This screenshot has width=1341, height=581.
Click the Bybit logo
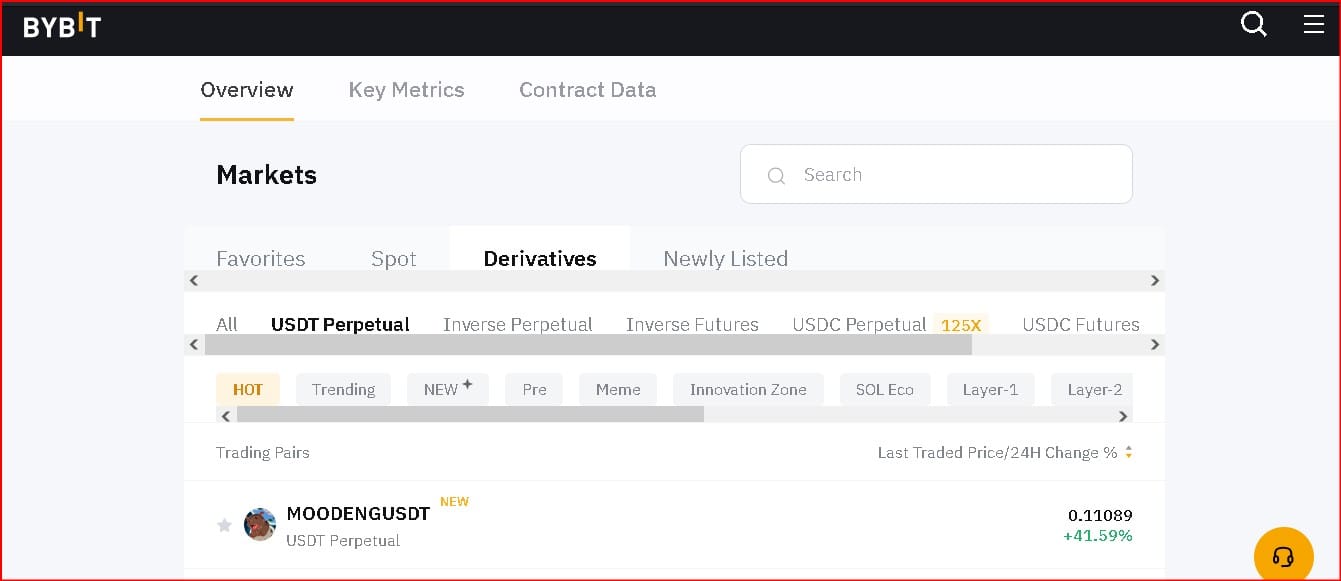click(x=62, y=27)
